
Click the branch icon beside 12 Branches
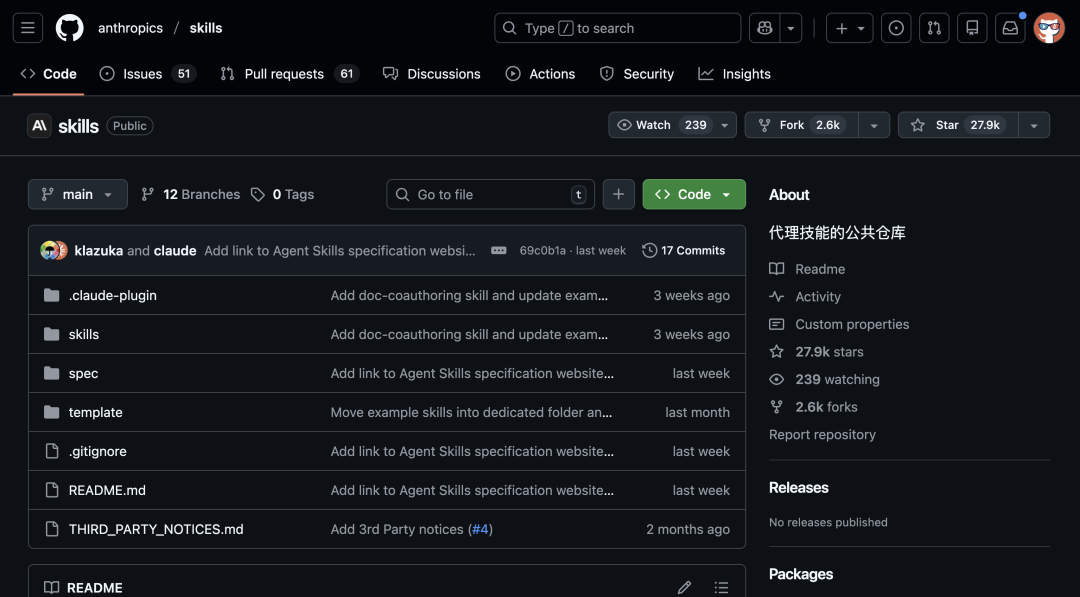tap(147, 195)
